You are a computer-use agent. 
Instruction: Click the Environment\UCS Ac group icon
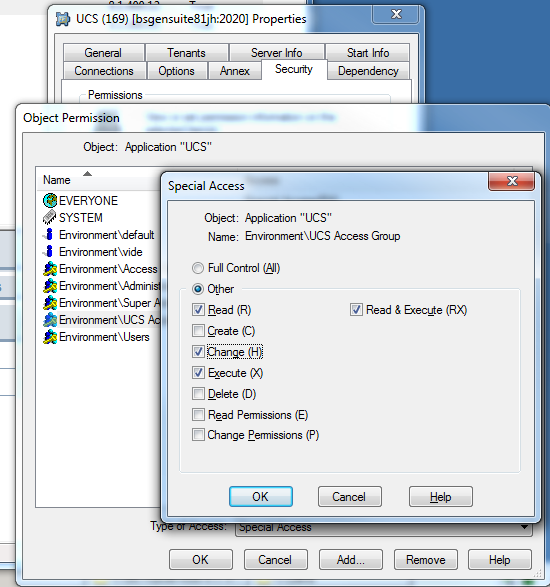click(x=50, y=320)
